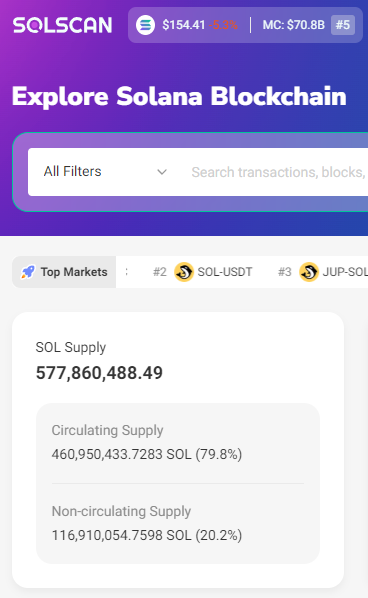Click the -5.3% price change
368x598 pixels.
pos(224,25)
